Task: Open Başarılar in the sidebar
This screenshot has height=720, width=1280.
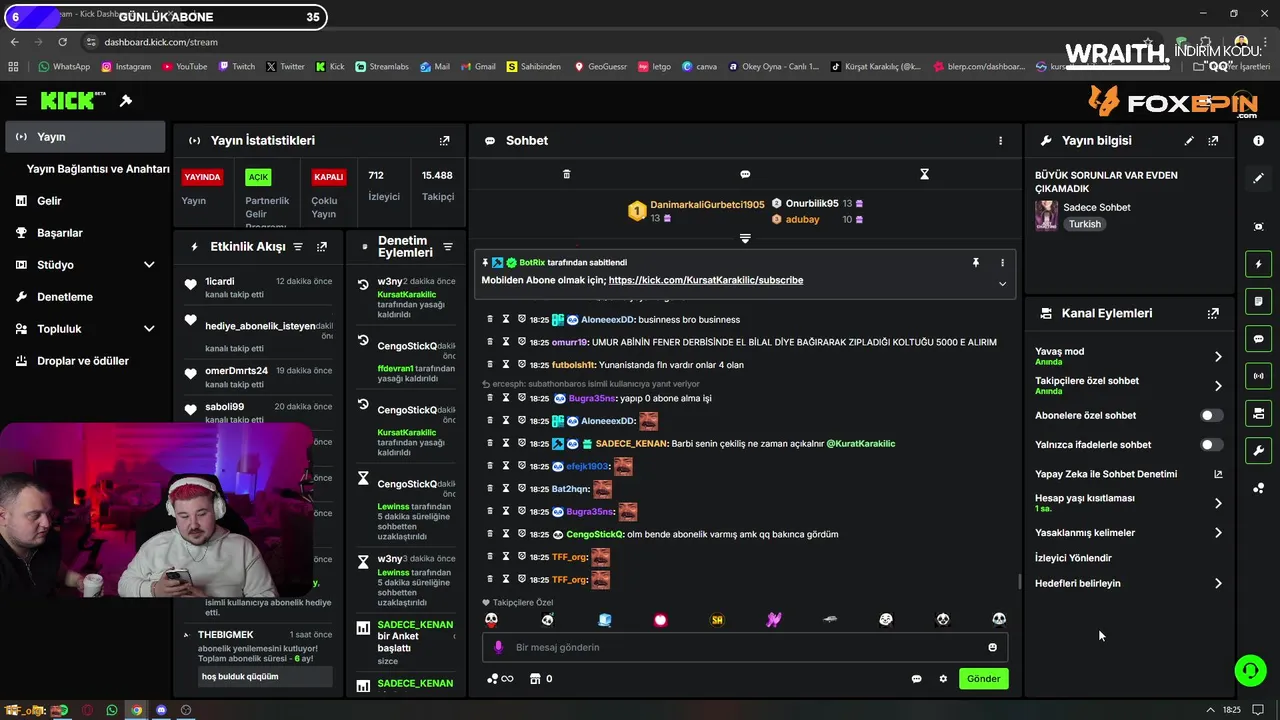Action: coord(59,233)
